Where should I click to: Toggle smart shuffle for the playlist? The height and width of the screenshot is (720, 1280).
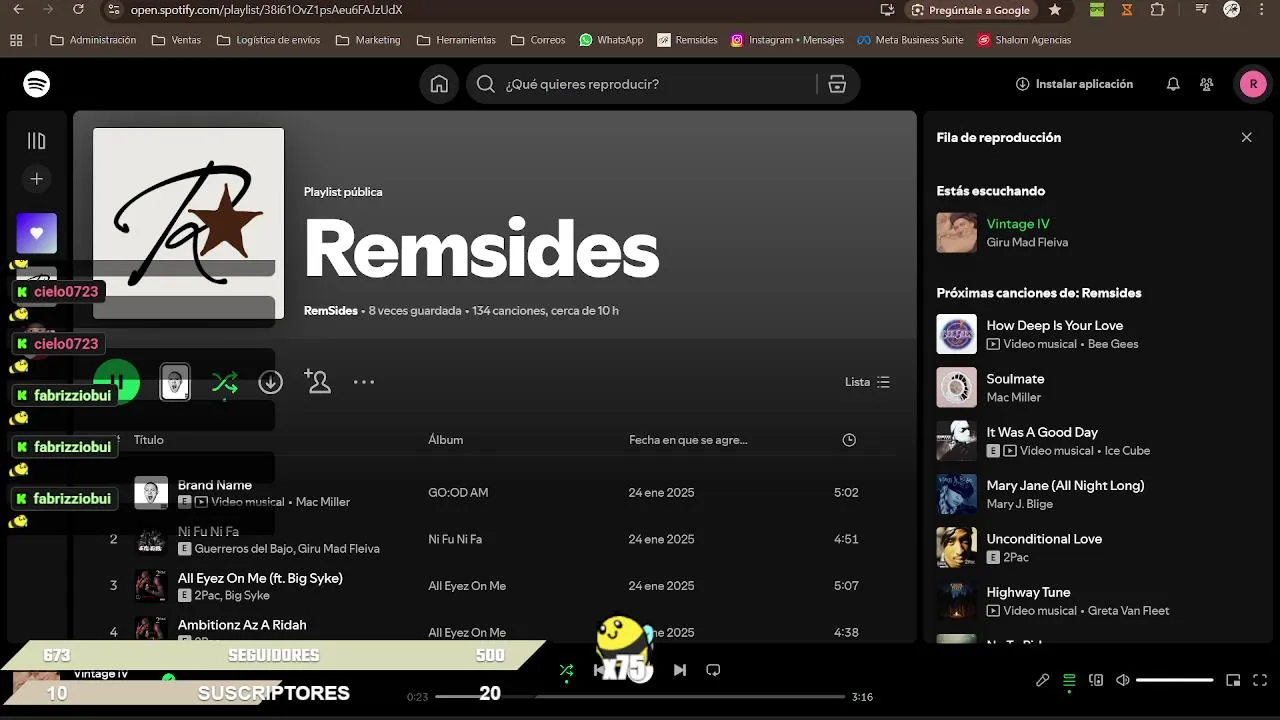224,382
